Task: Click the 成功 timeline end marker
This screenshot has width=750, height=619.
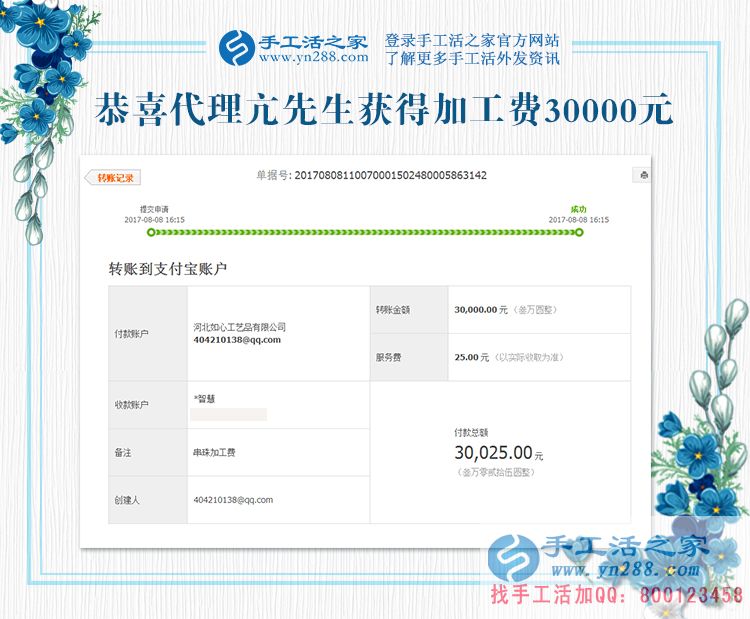Action: pos(579,232)
